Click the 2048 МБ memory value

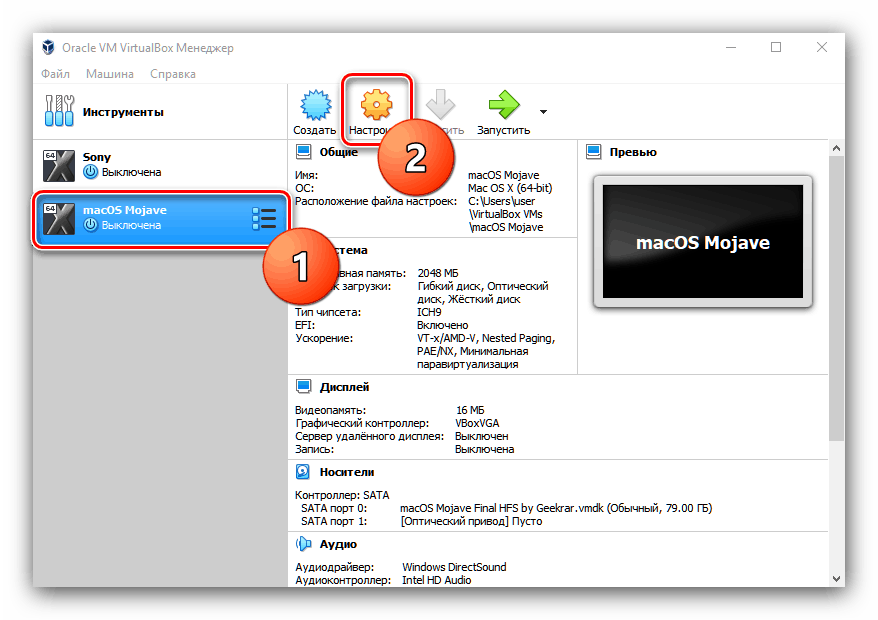[x=438, y=273]
